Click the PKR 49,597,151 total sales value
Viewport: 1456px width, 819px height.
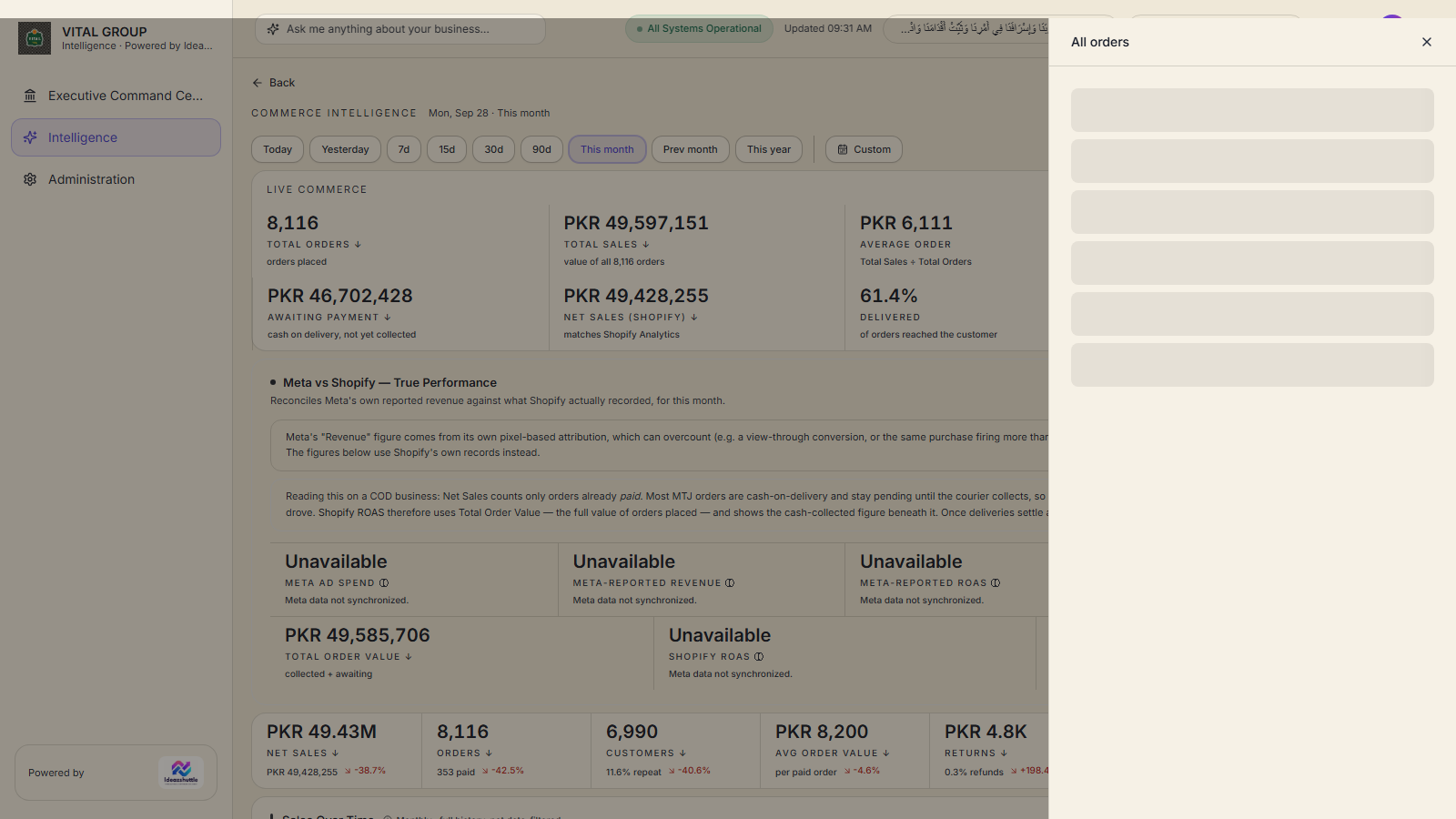636,223
